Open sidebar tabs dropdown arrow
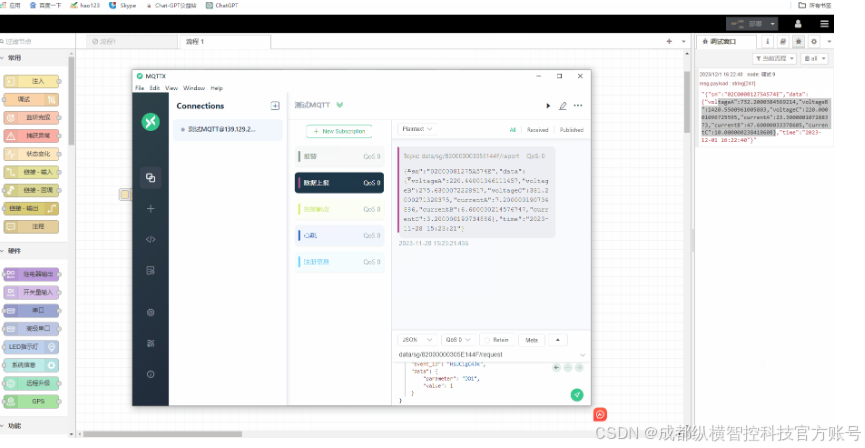The image size is (865, 448). (x=830, y=41)
